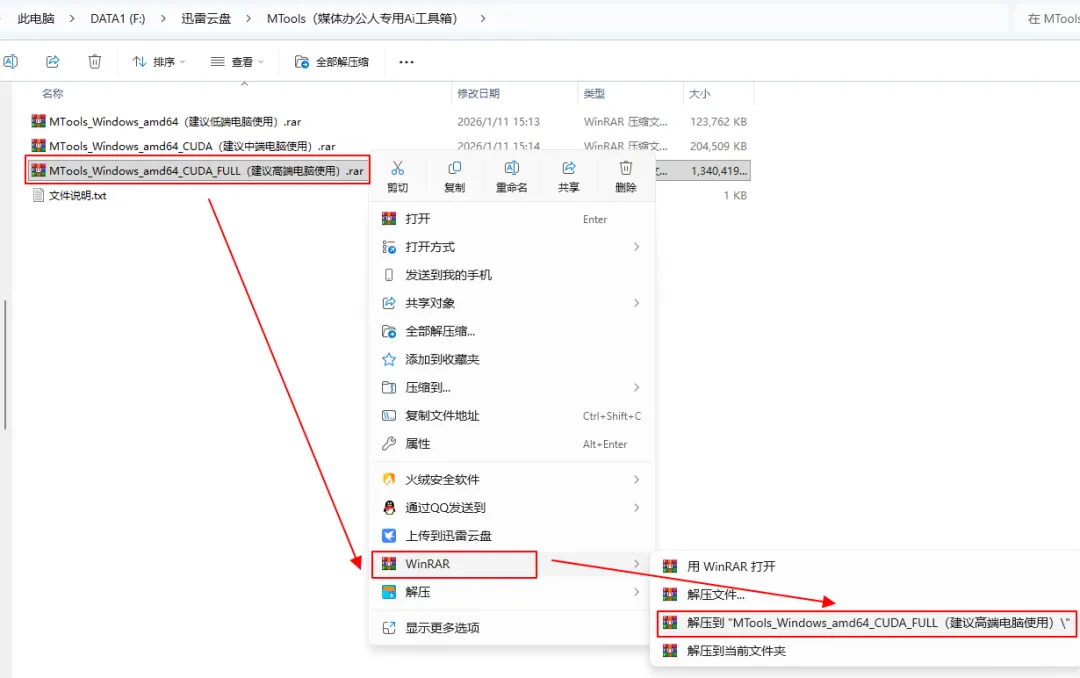1080x678 pixels.
Task: Click the toolbar trash delete icon
Action: coord(94,61)
